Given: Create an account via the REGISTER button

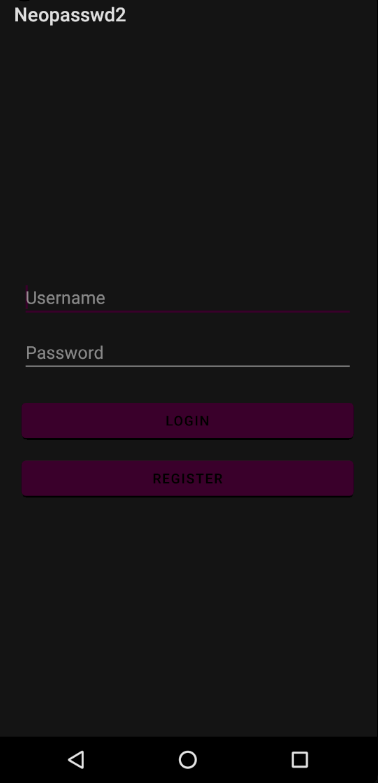Looking at the screenshot, I should [188, 478].
